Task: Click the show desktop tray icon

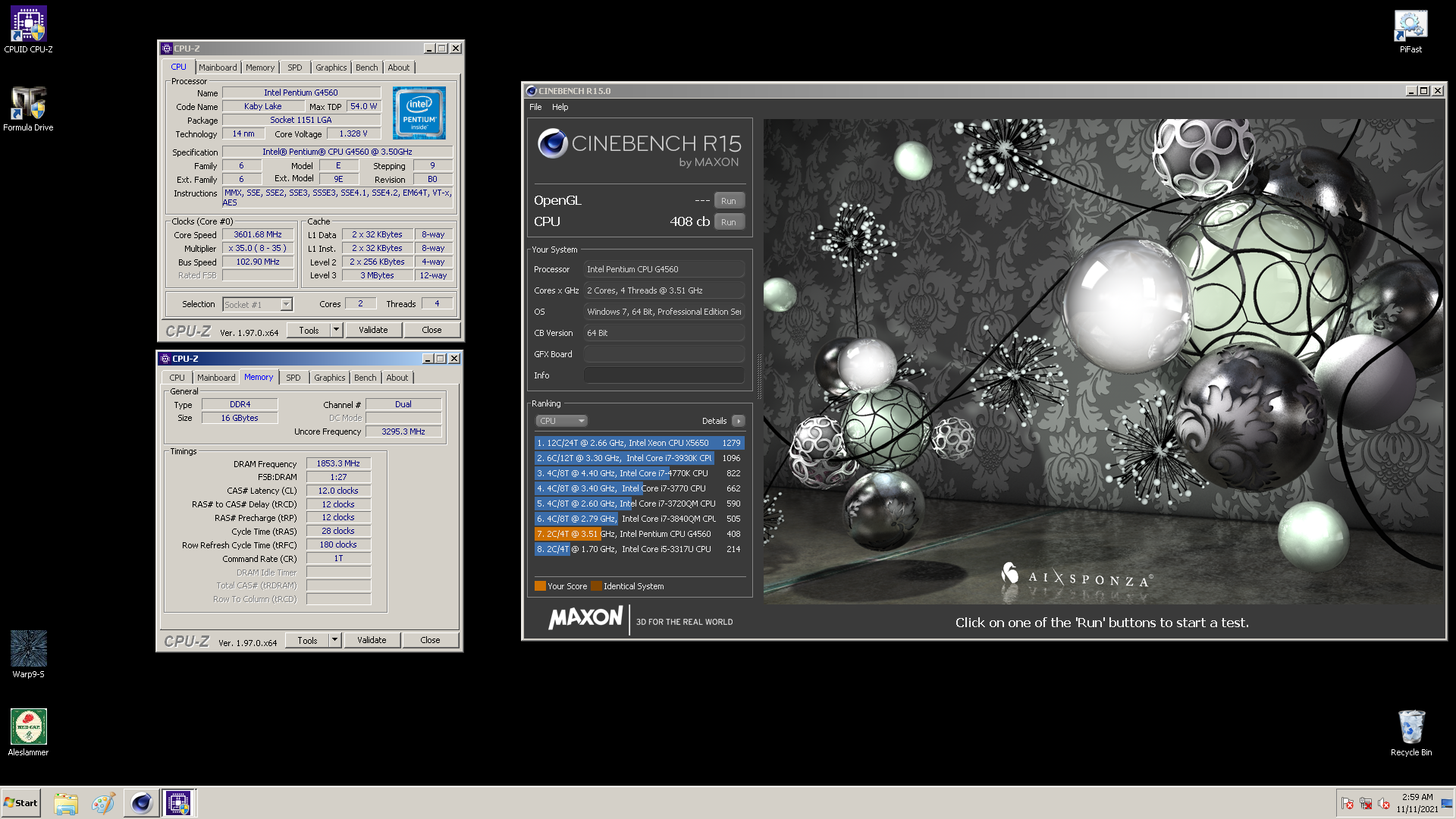Action: (x=1447, y=803)
